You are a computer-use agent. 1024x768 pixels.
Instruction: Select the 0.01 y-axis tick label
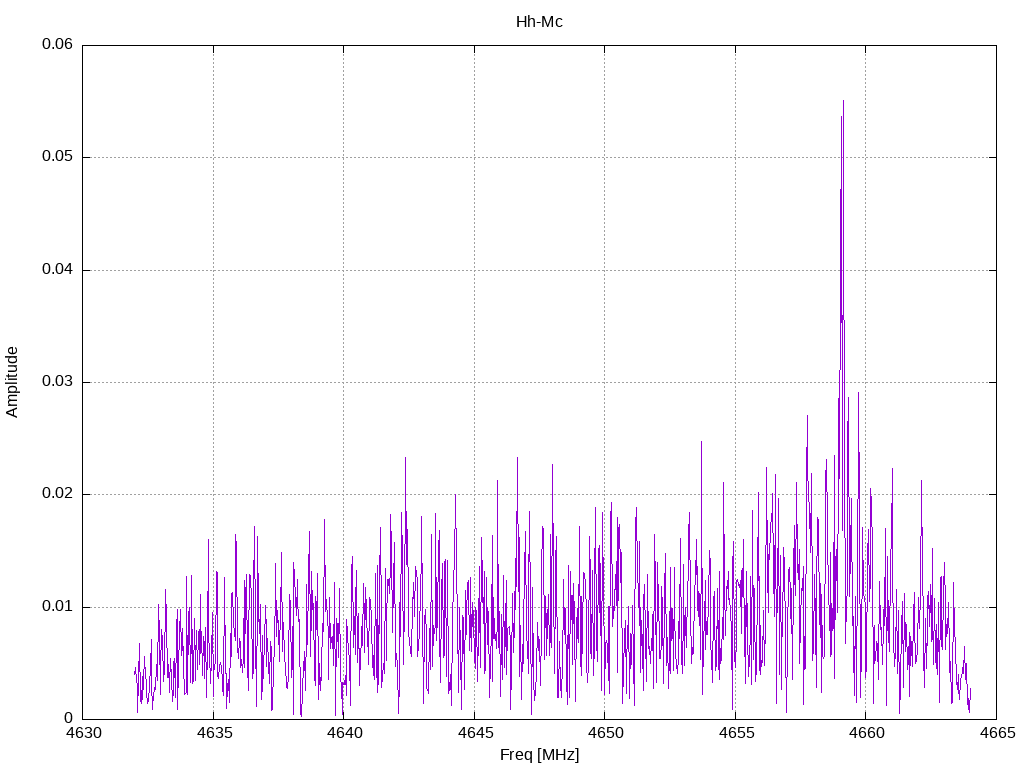tap(57, 607)
